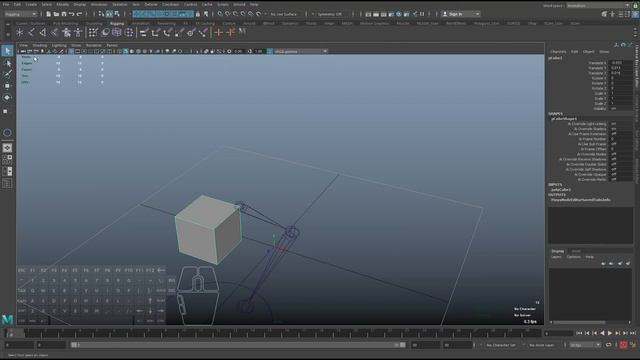This screenshot has width=640, height=360.
Task: Click the gray cube in viewport
Action: pos(208,230)
